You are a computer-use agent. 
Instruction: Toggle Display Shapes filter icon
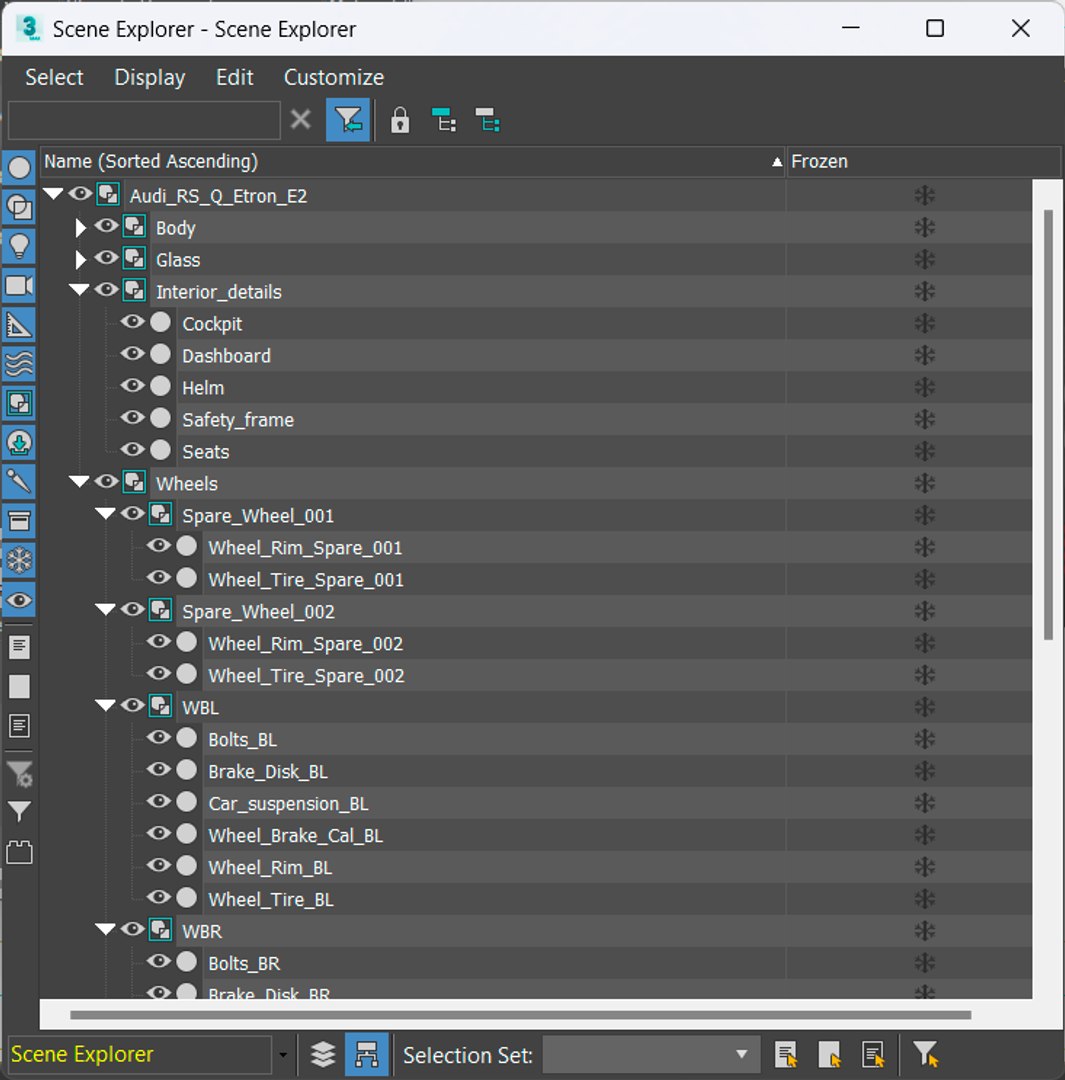click(x=19, y=207)
